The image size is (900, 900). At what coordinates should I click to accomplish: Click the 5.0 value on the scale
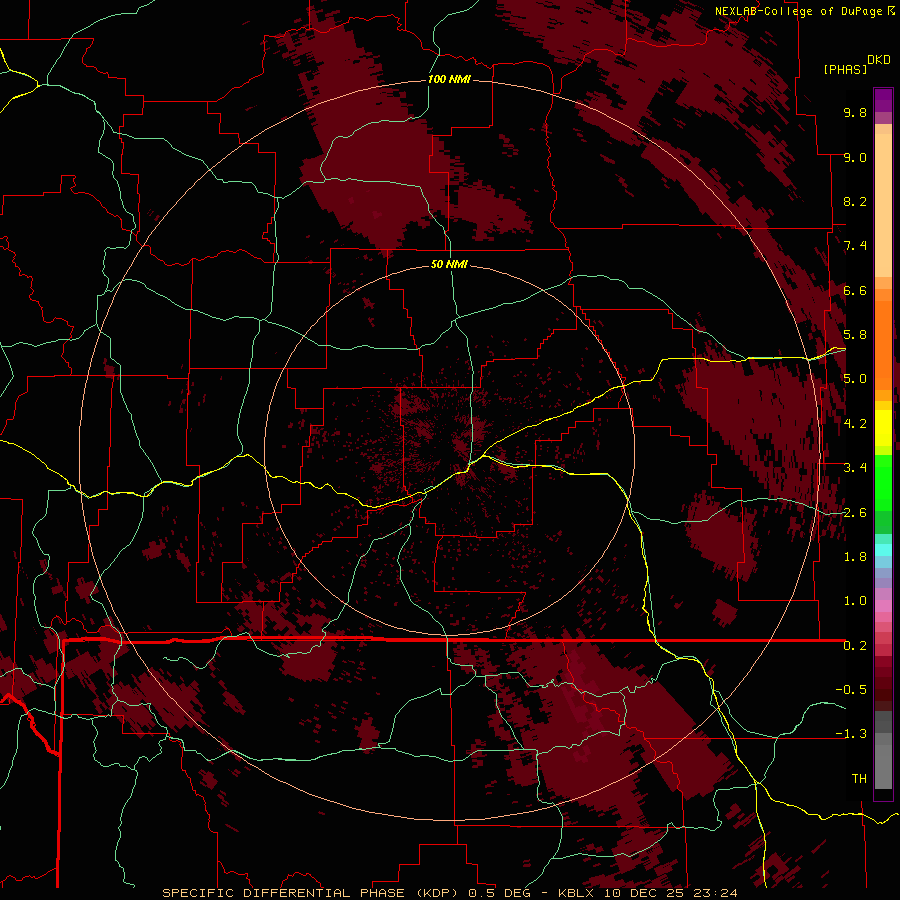tap(855, 379)
